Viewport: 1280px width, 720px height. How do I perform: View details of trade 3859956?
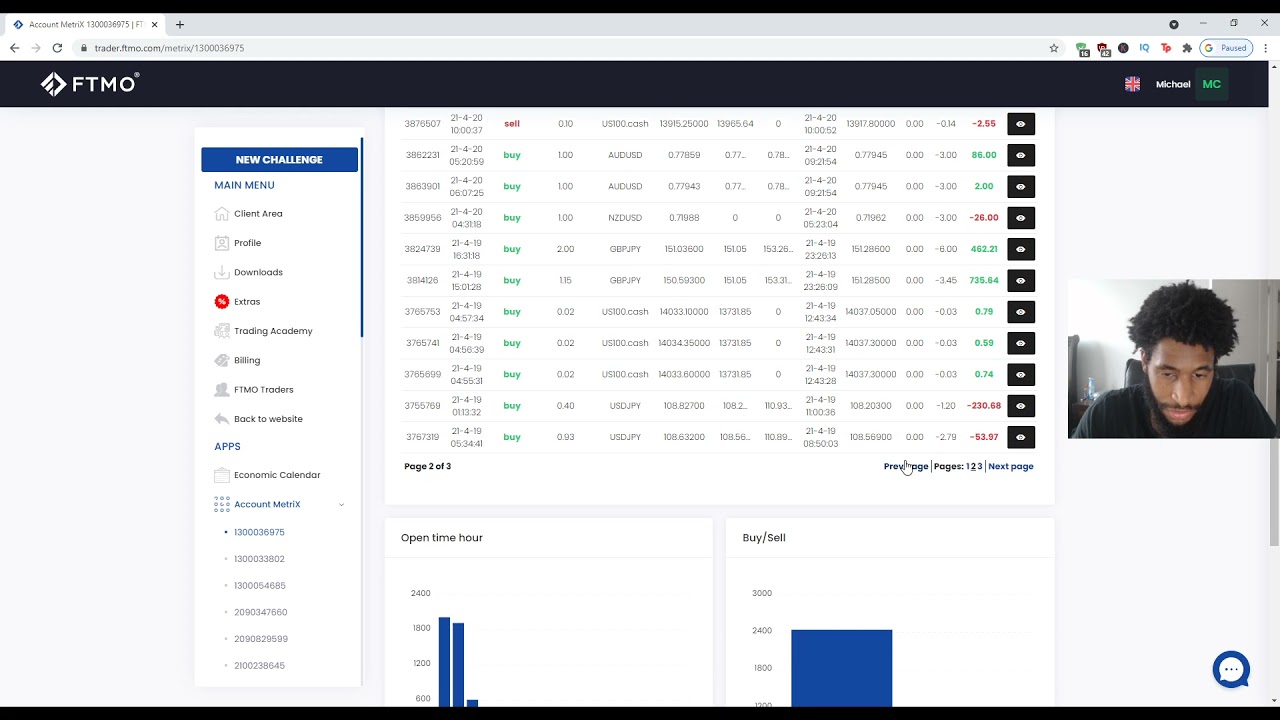(x=1020, y=218)
